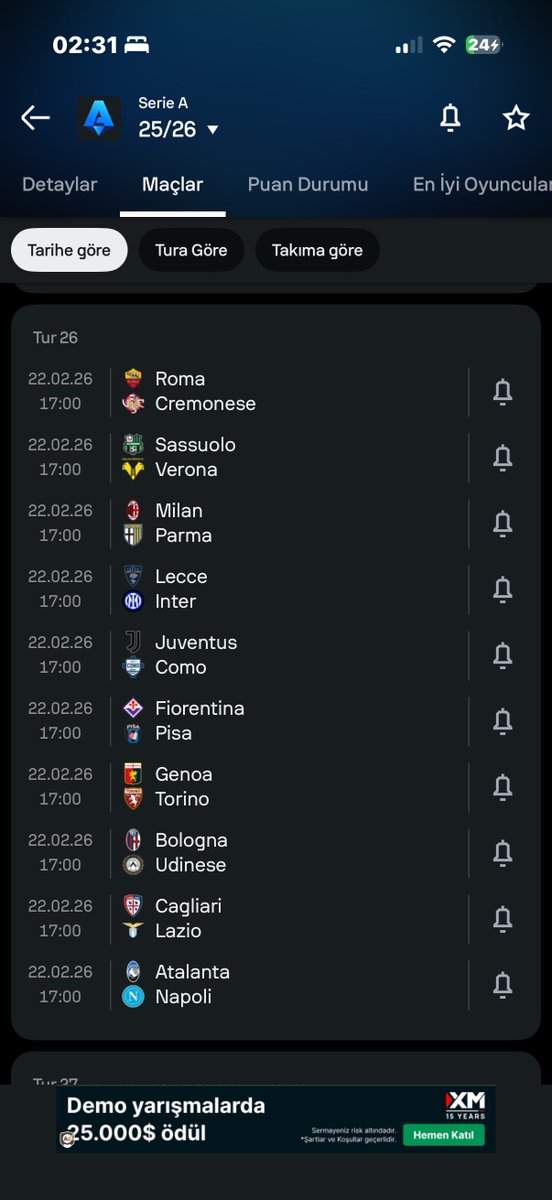Tap the Inter team crest
The height and width of the screenshot is (1200, 552).
tap(133, 601)
